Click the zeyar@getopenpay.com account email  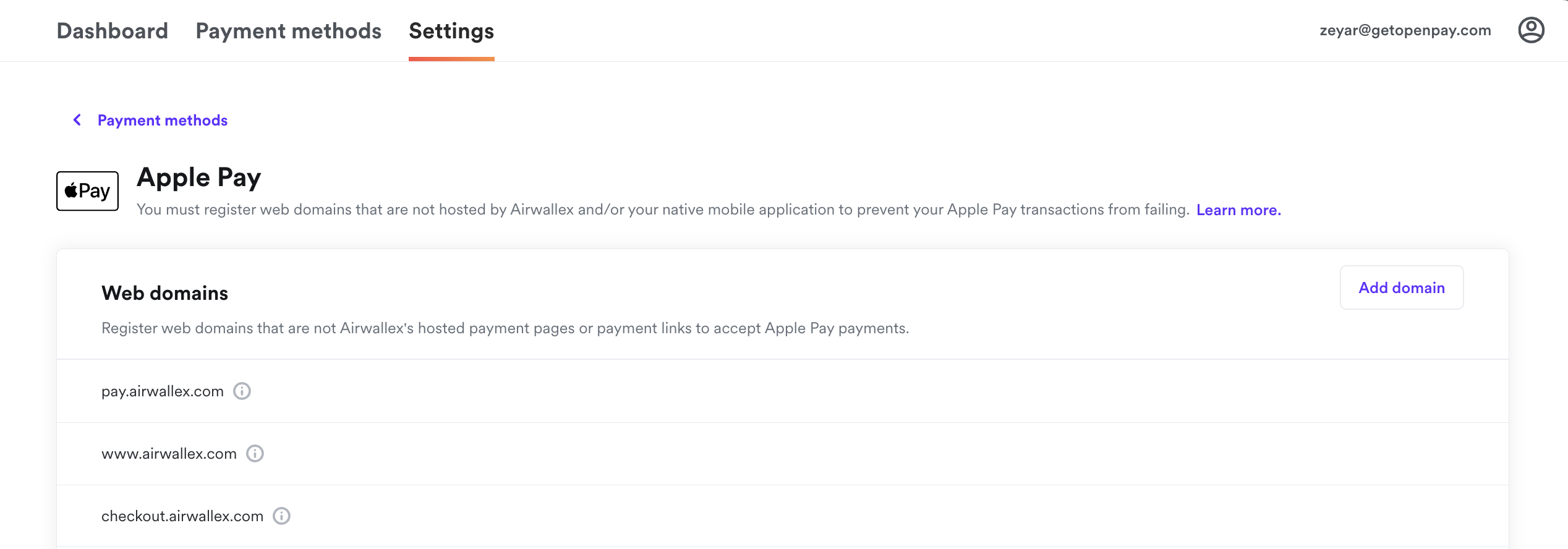(x=1405, y=30)
